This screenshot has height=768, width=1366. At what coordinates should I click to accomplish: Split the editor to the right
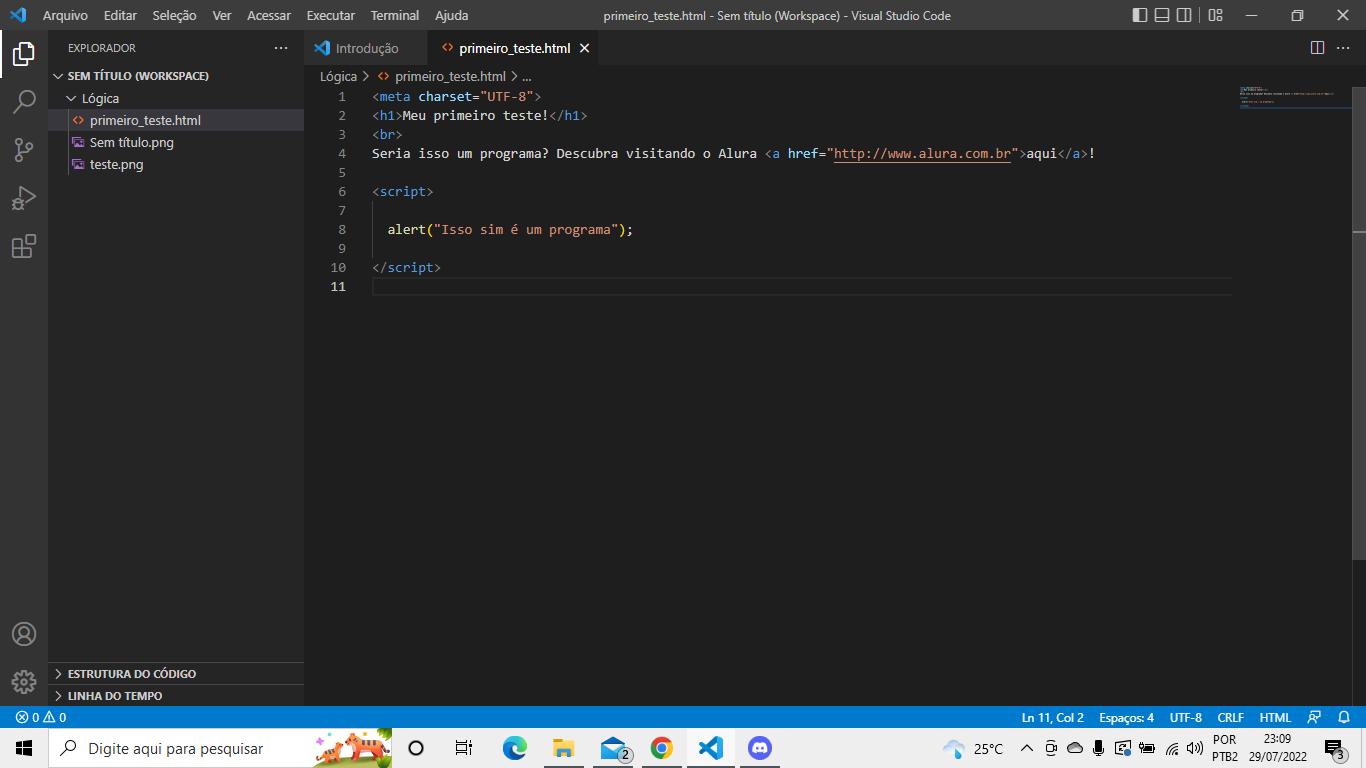pos(1317,48)
